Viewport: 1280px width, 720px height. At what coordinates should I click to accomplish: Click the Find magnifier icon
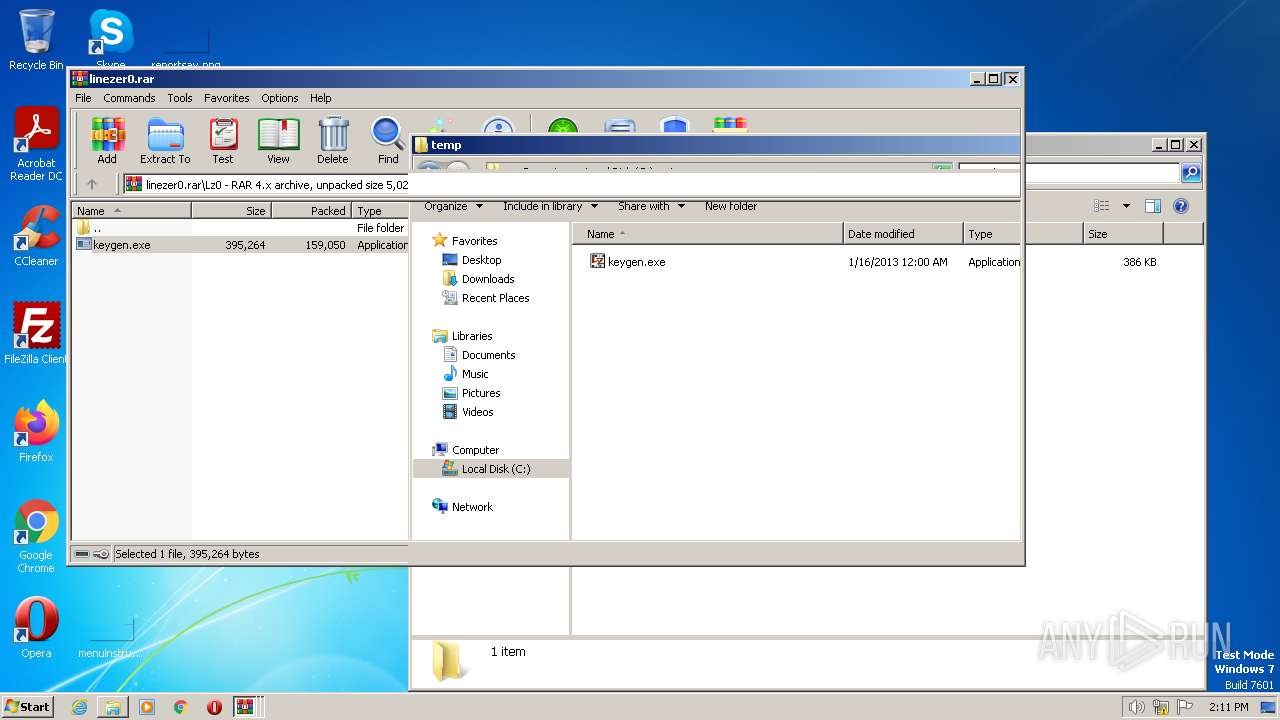[x=388, y=141]
